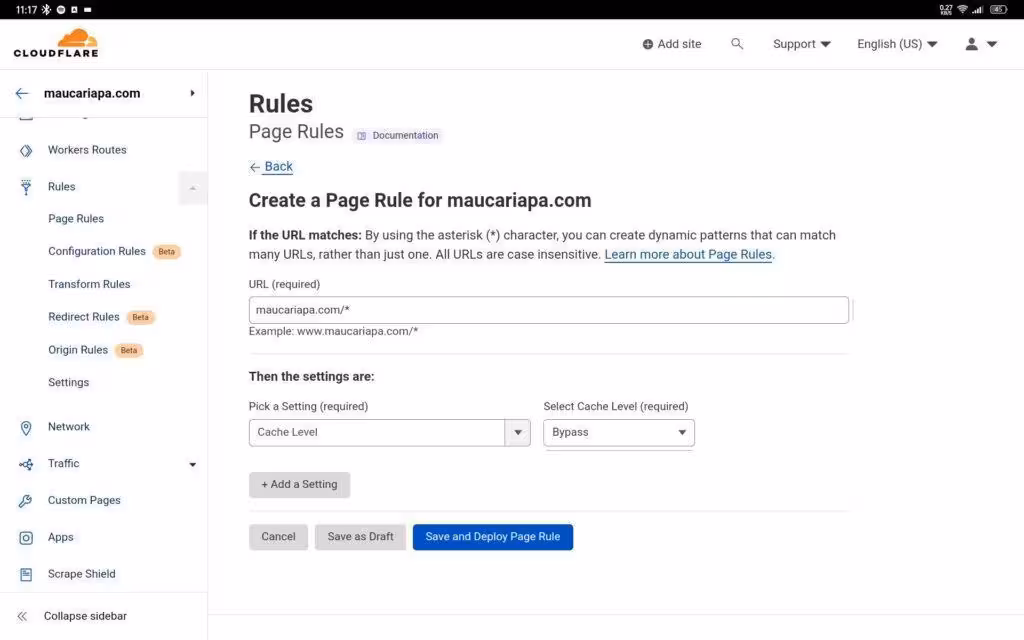
Task: Click the maucariapa.com site name
Action: point(92,93)
